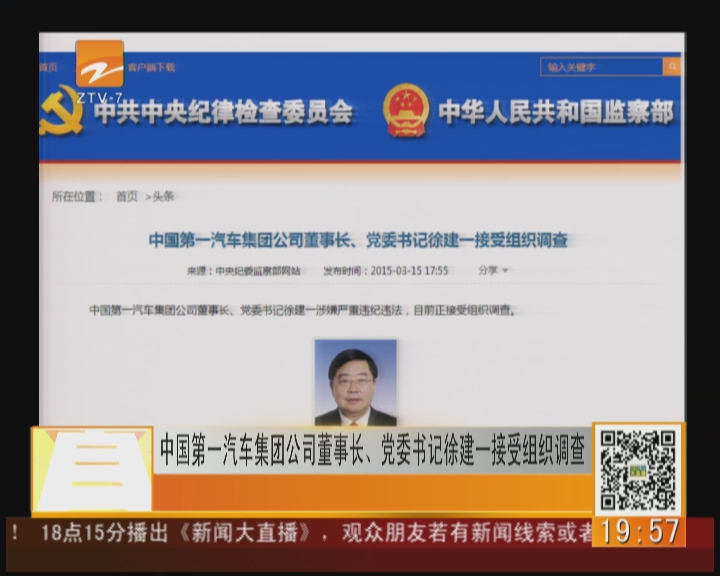Click the headline 中国第一汽车集团公司董事长 title in the article

click(x=358, y=240)
